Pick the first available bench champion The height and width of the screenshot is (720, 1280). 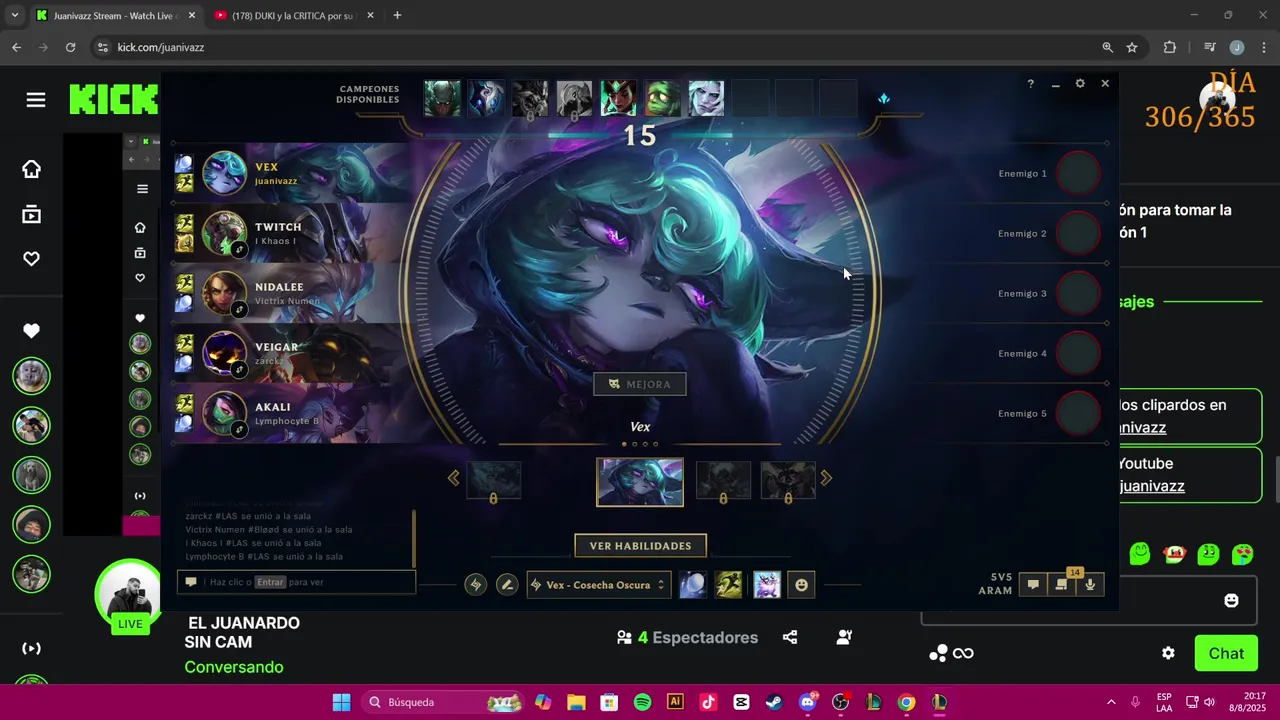(x=442, y=98)
